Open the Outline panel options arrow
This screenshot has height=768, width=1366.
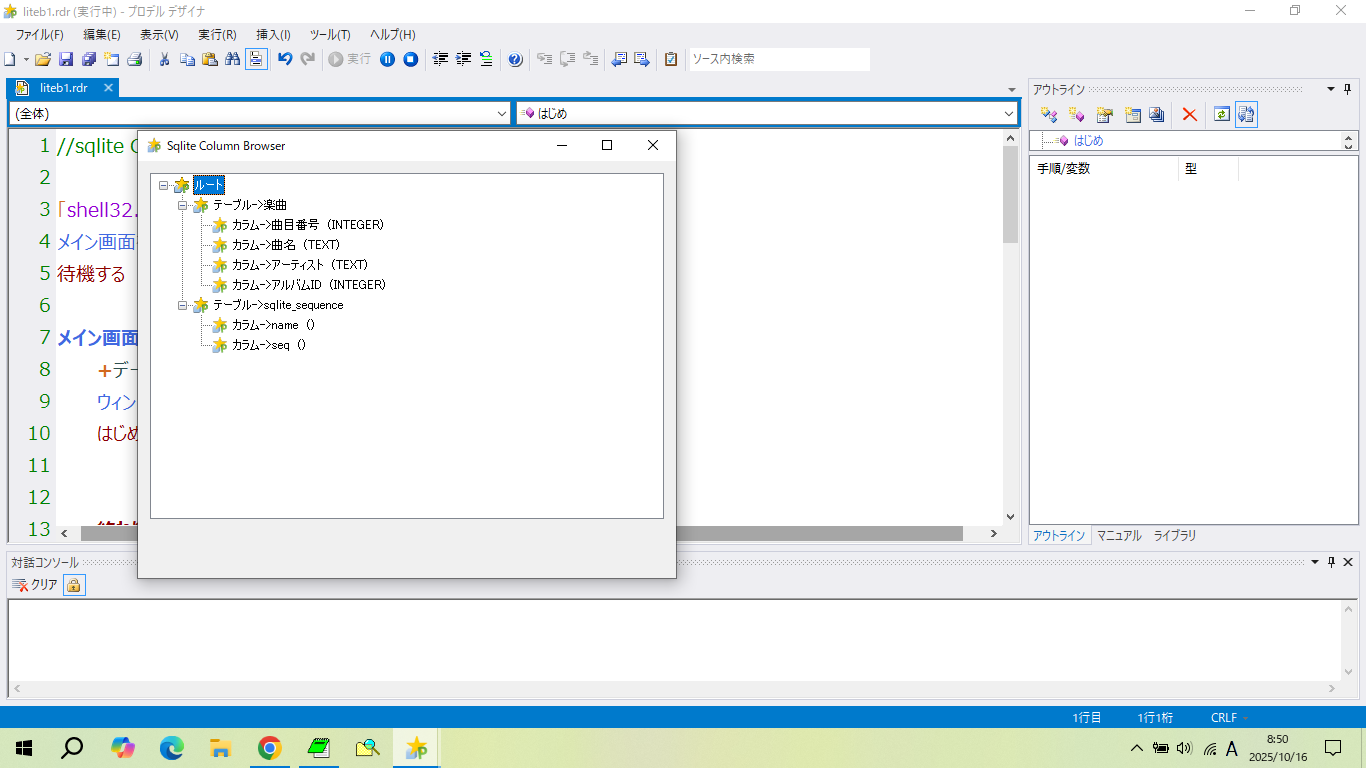point(1331,89)
